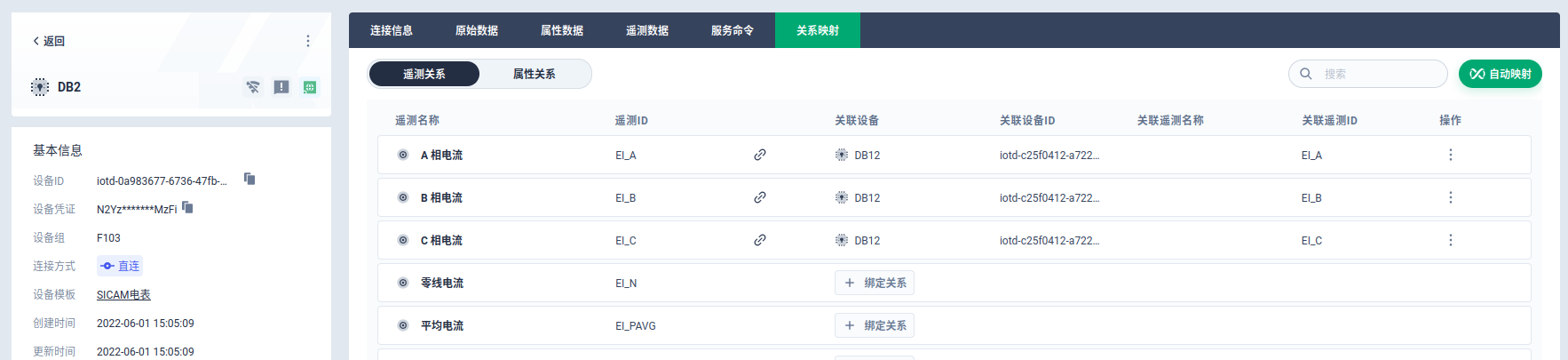The width and height of the screenshot is (1568, 360).
Task: Copy the device ID value
Action: [249, 179]
